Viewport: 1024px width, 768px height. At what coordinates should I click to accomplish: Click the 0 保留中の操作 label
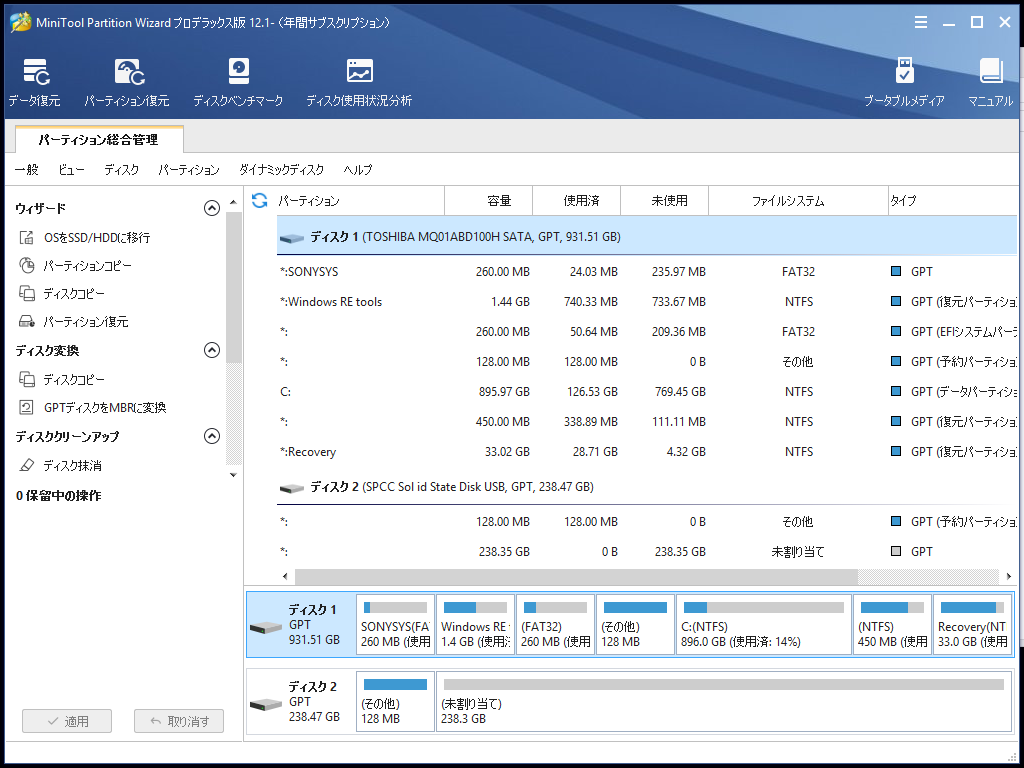(x=59, y=496)
